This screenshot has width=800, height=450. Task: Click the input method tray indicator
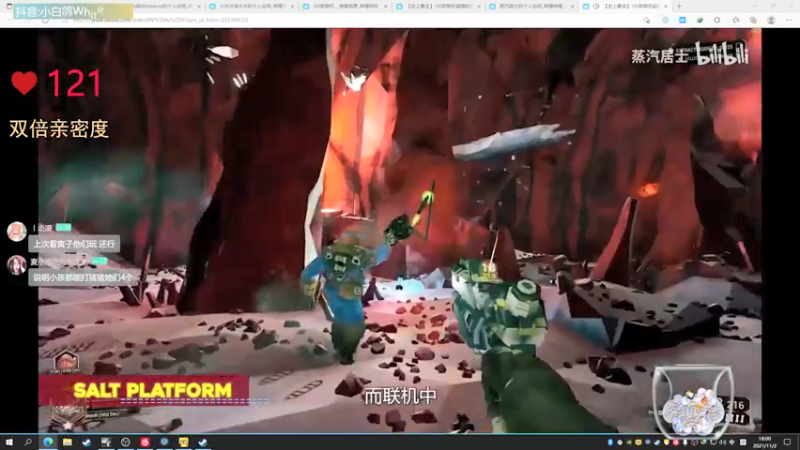click(x=732, y=442)
